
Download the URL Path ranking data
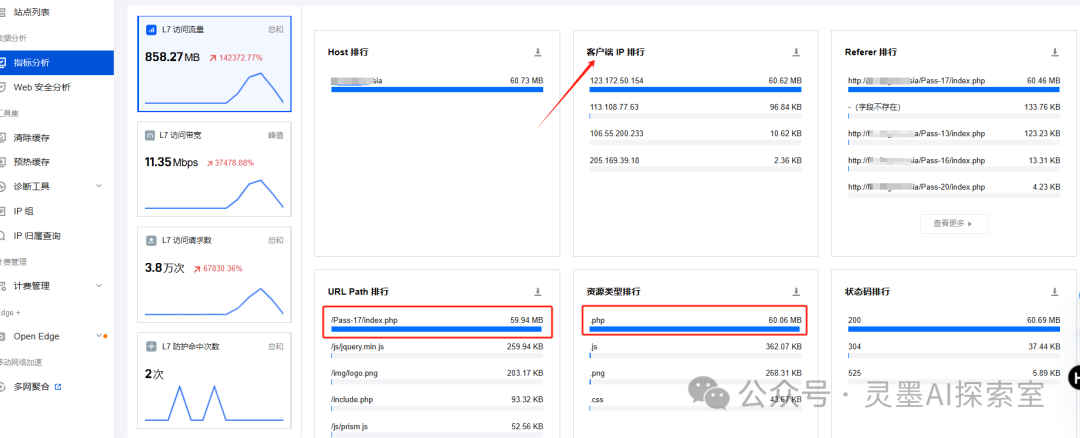[538, 292]
